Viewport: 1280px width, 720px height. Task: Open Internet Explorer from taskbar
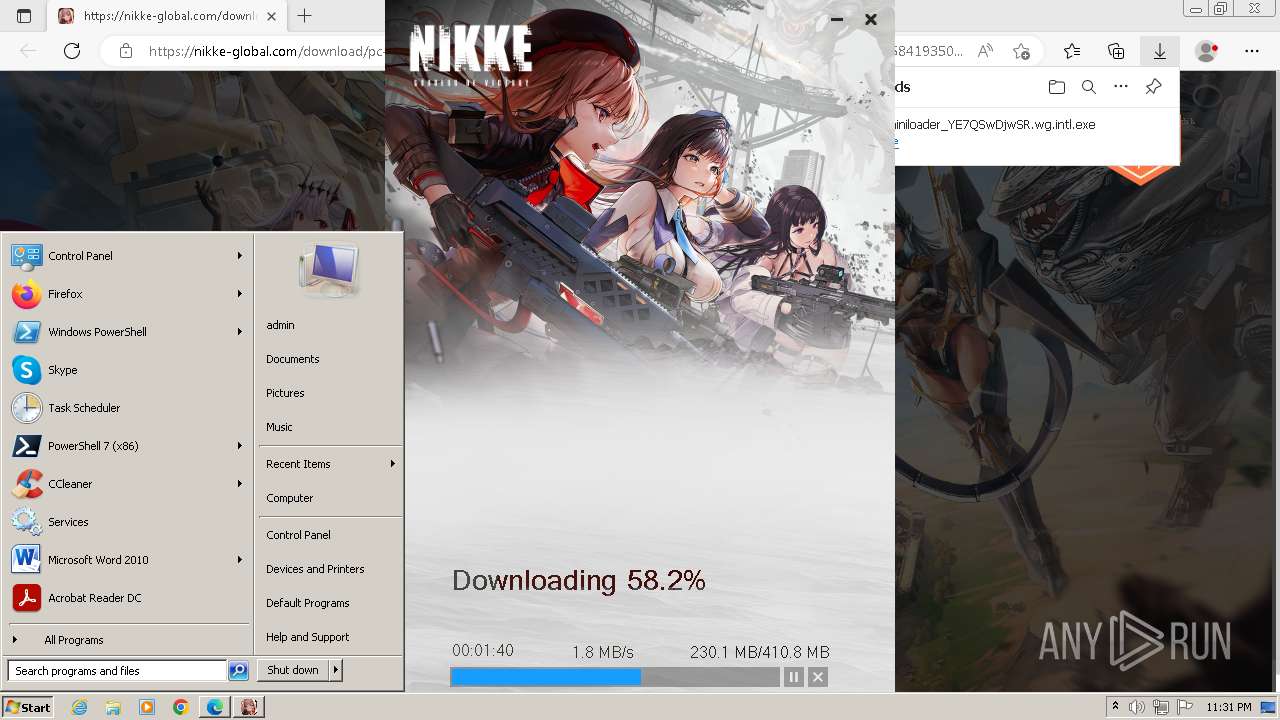point(79,707)
